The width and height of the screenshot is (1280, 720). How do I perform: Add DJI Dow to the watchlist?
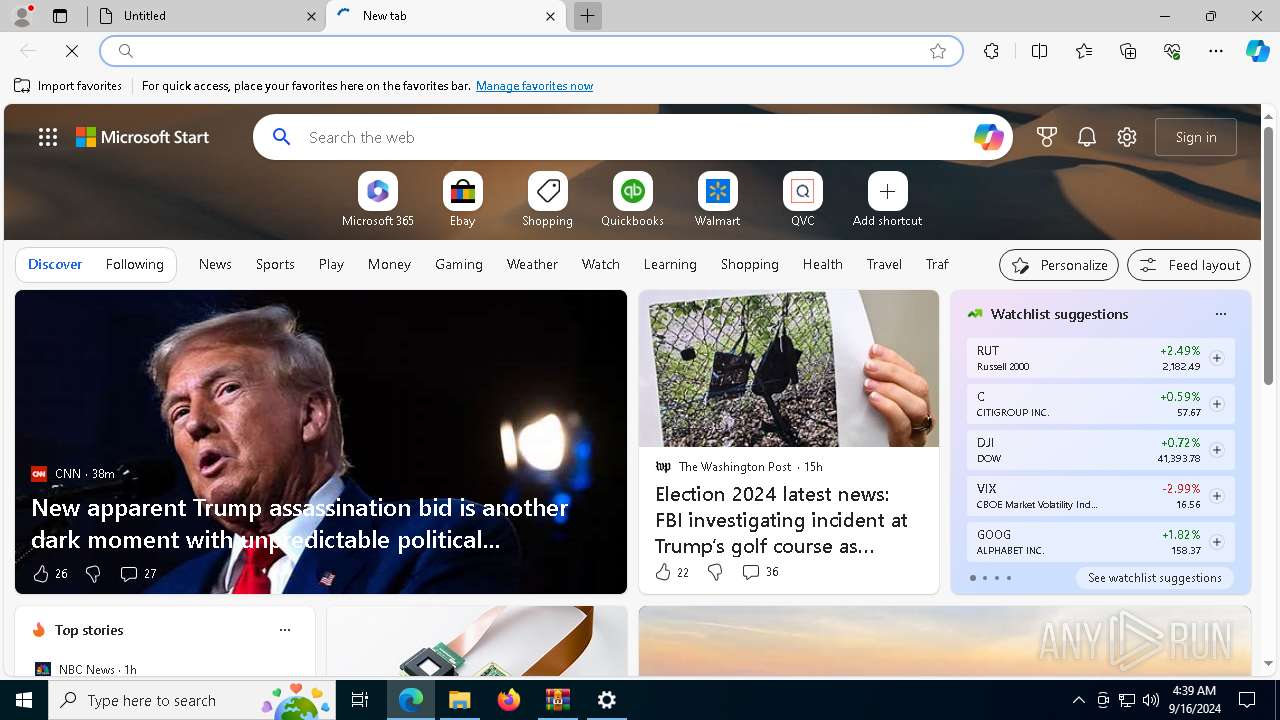pyautogui.click(x=1217, y=450)
